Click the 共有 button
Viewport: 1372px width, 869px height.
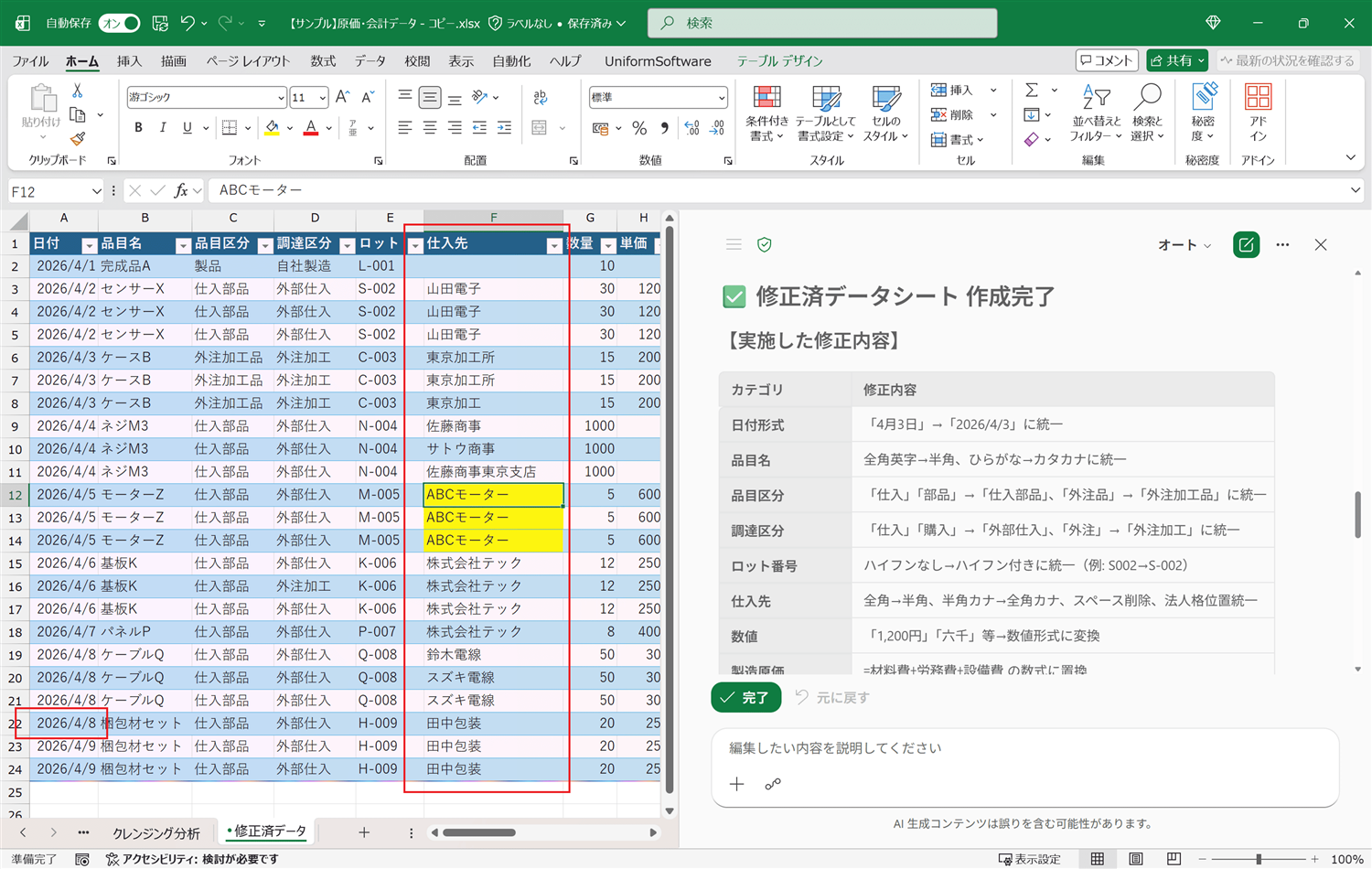(x=1178, y=60)
